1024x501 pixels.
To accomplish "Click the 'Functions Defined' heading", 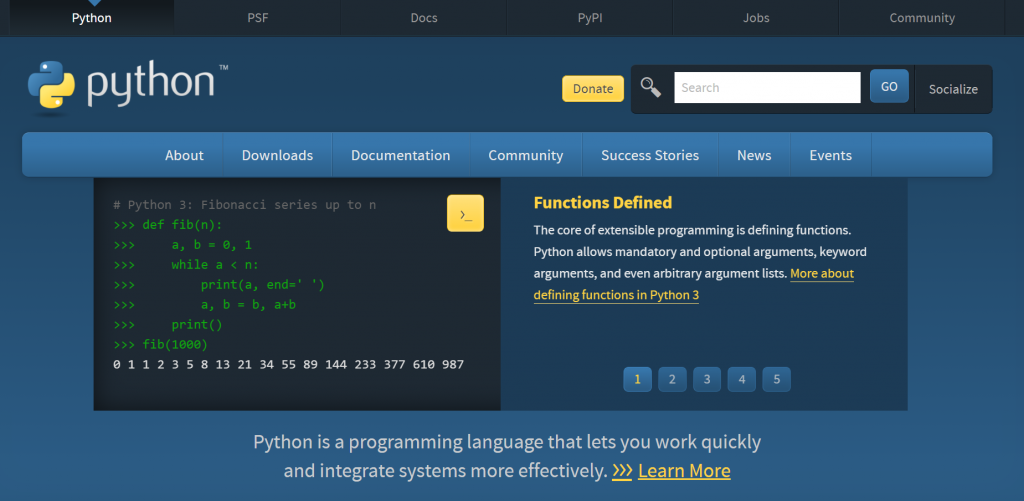I will 603,202.
